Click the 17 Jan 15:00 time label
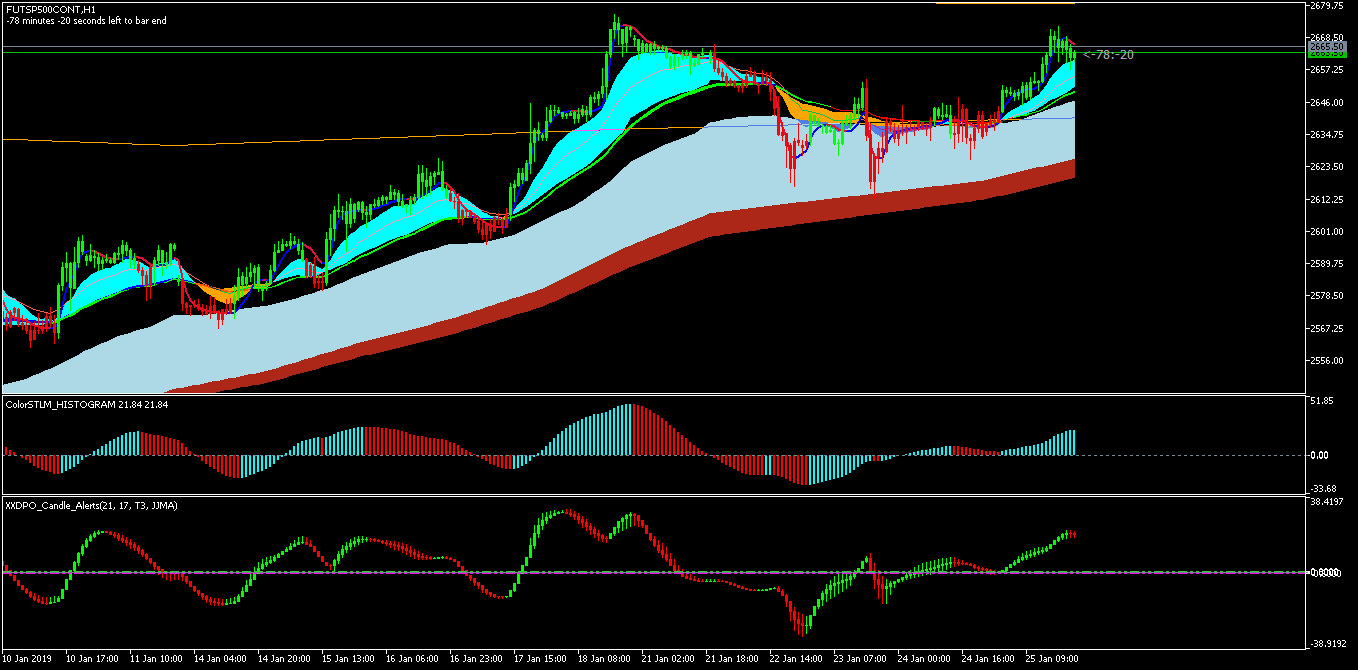The height and width of the screenshot is (670, 1358). click(x=540, y=660)
